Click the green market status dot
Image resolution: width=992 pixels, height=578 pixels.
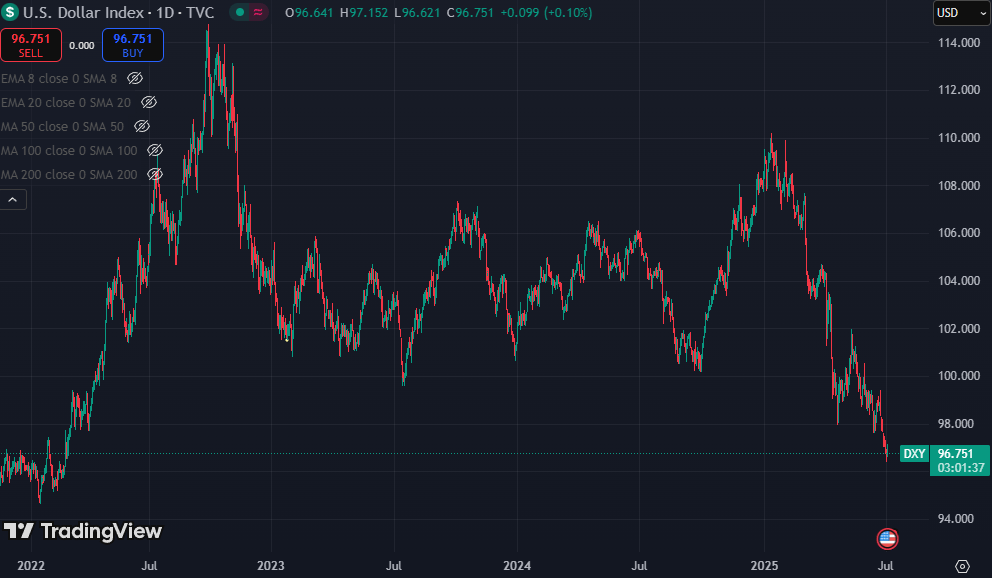coord(240,12)
